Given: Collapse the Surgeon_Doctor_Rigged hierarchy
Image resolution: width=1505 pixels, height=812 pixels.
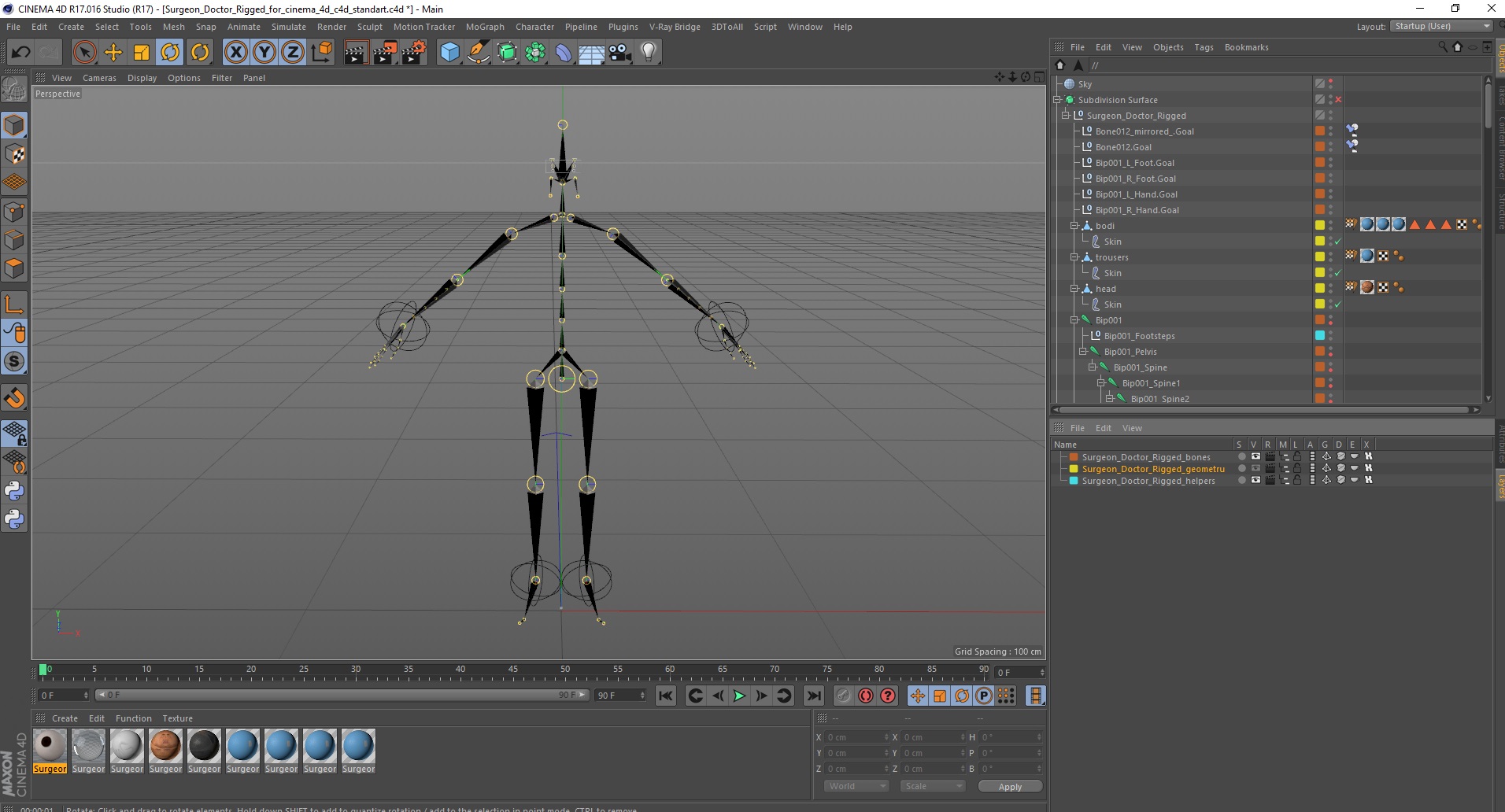Looking at the screenshot, I should [x=1066, y=115].
